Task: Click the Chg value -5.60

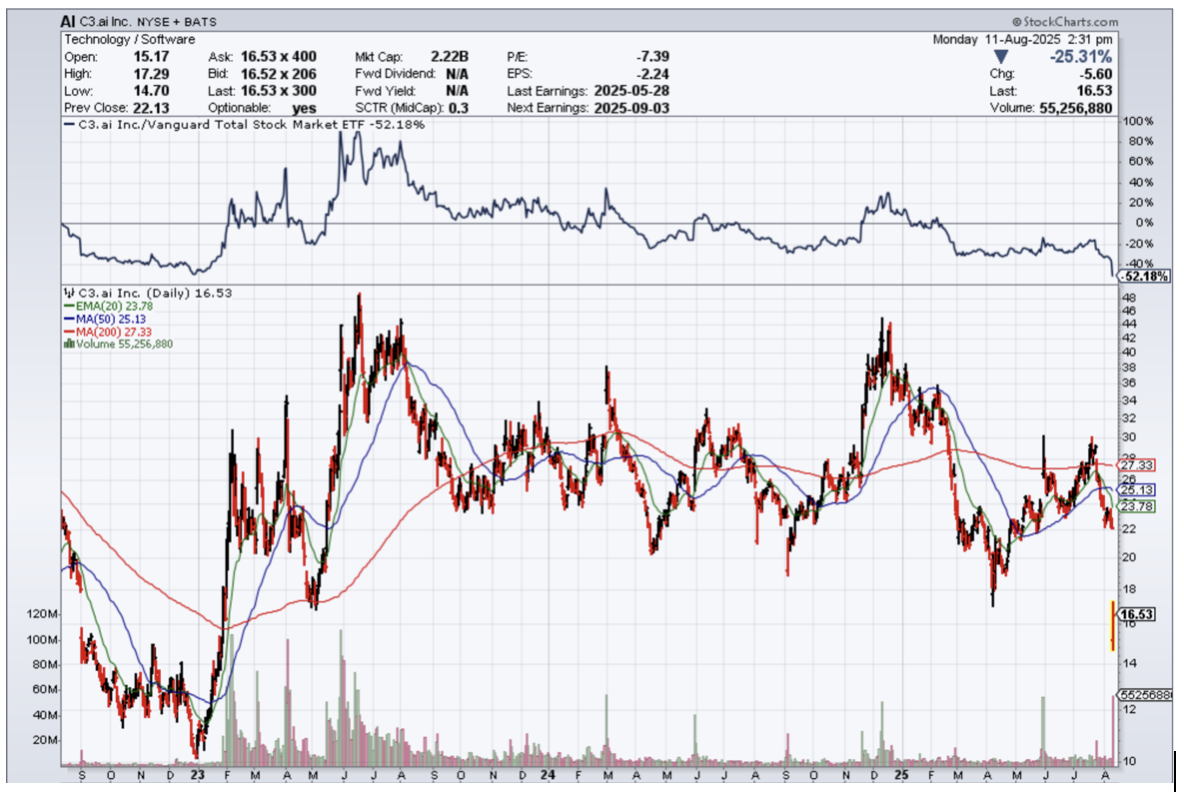Action: pyautogui.click(x=1096, y=74)
